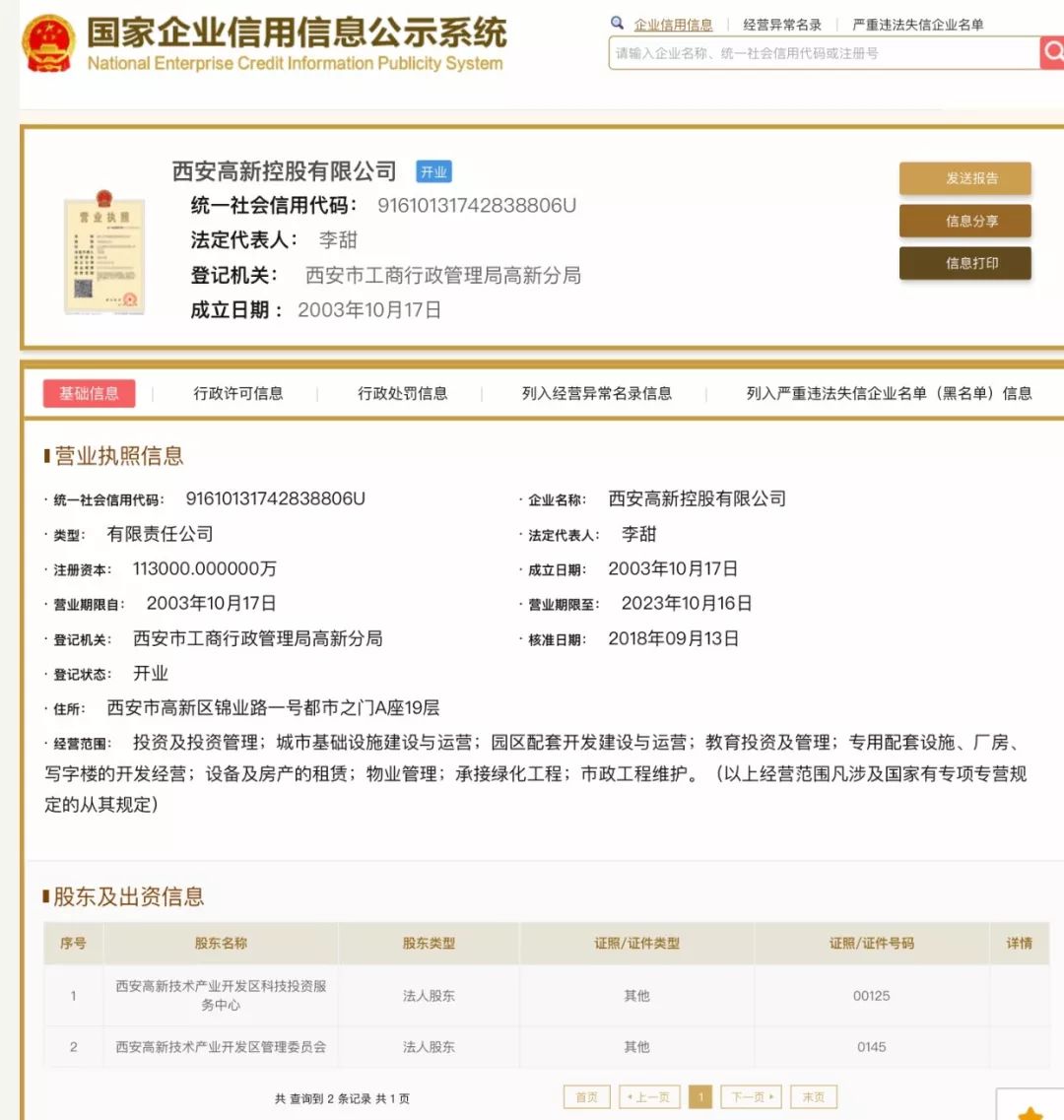Click the 2023年10月16日 expiry date
This screenshot has height=1120, width=1064.
(x=687, y=604)
